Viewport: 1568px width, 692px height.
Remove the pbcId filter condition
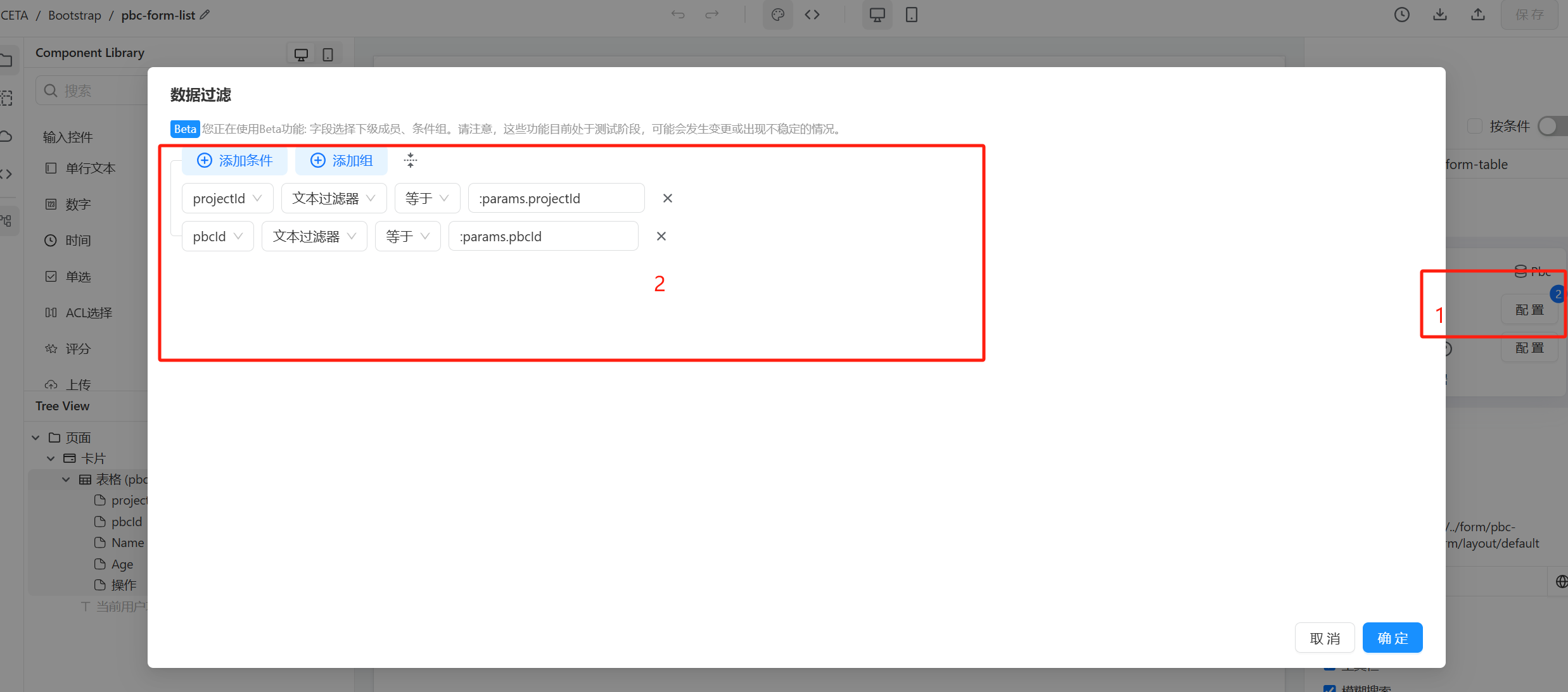pyautogui.click(x=661, y=236)
